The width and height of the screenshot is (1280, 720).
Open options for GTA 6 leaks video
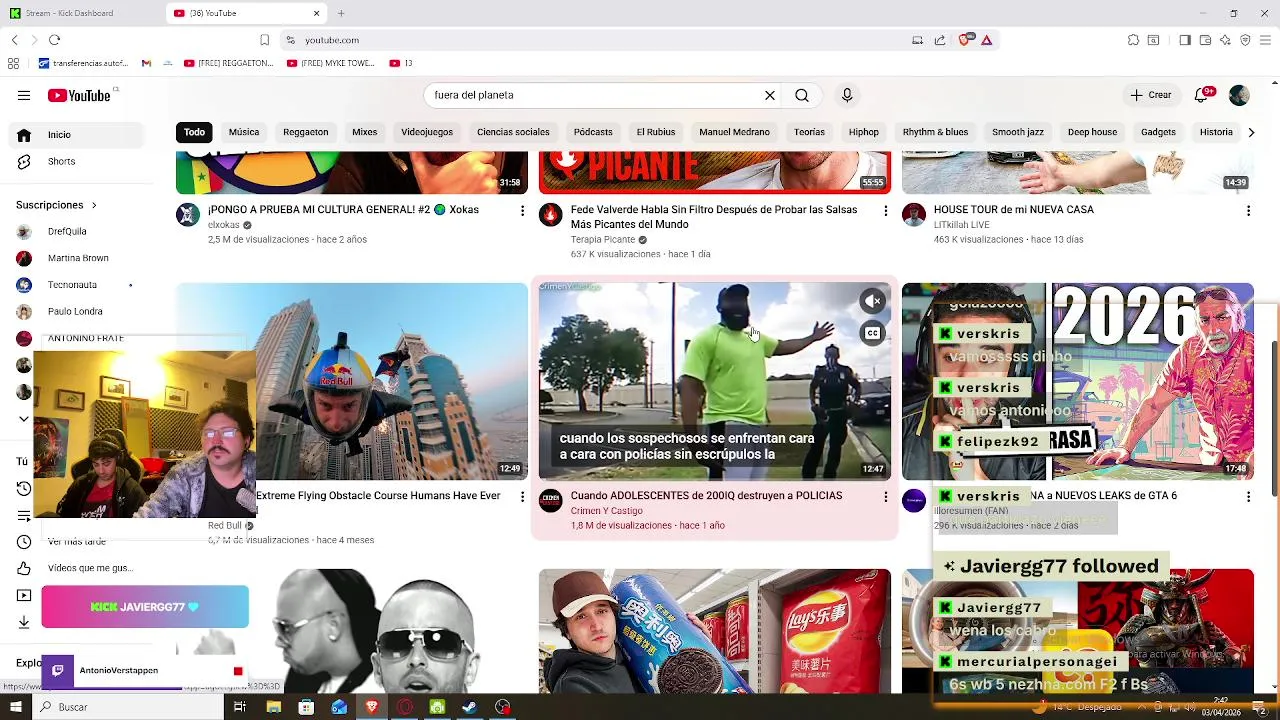pyautogui.click(x=1248, y=497)
